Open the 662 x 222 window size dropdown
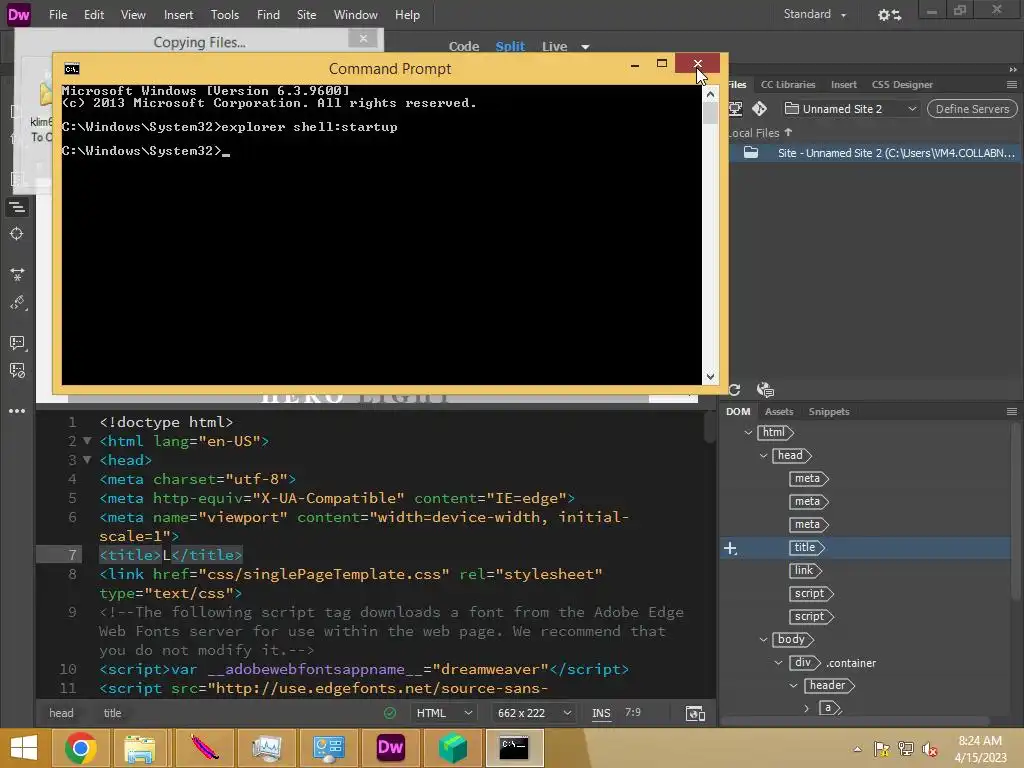This screenshot has width=1024, height=768. [x=535, y=713]
